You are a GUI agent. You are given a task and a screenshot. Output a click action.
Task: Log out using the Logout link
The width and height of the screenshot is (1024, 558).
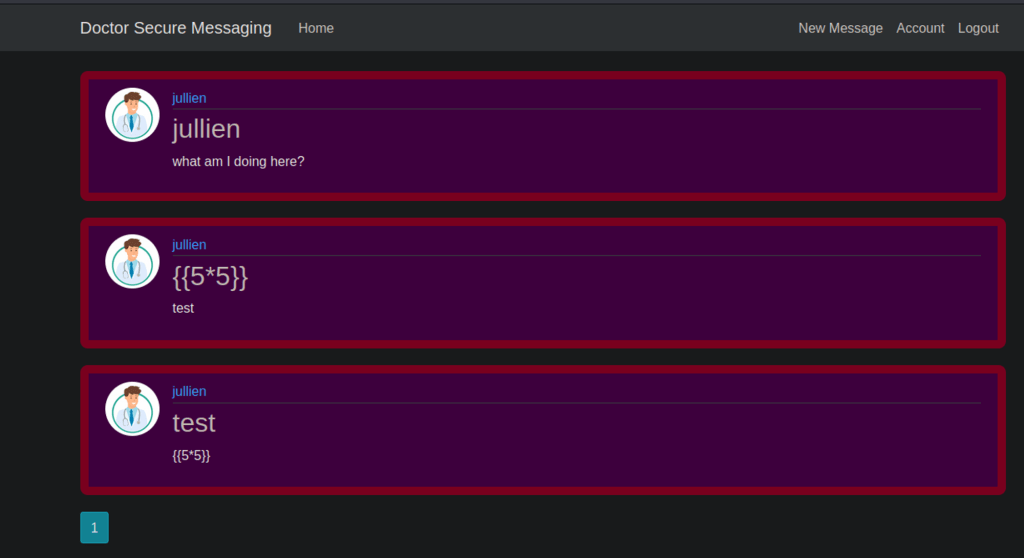pos(978,28)
